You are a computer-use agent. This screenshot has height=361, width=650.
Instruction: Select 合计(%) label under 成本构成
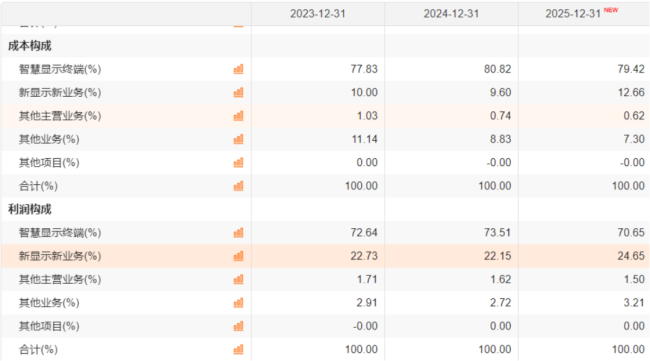[x=38, y=186]
